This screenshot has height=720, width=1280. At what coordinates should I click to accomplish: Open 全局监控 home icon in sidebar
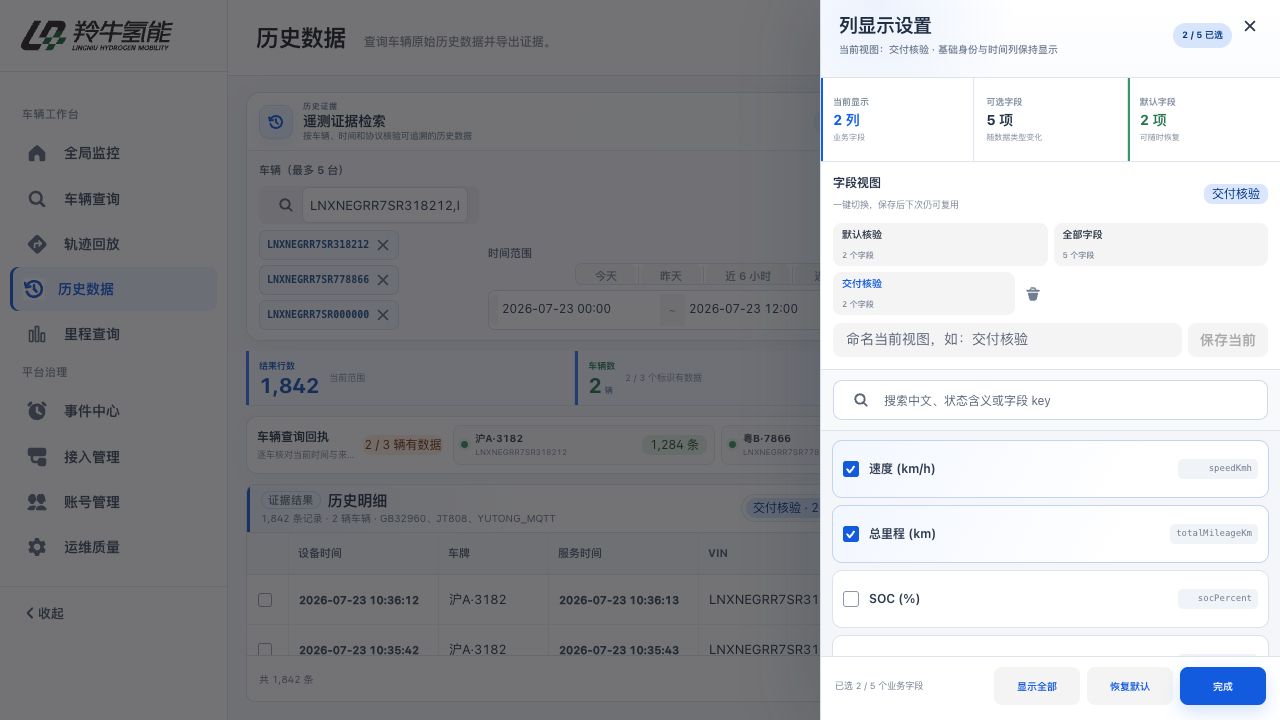click(x=37, y=153)
